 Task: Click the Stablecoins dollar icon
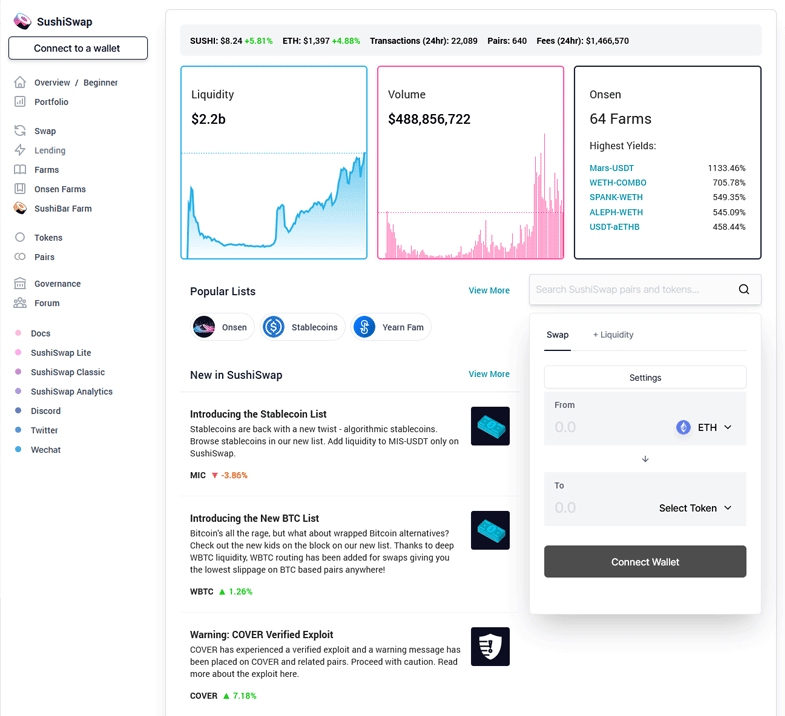coord(273,327)
